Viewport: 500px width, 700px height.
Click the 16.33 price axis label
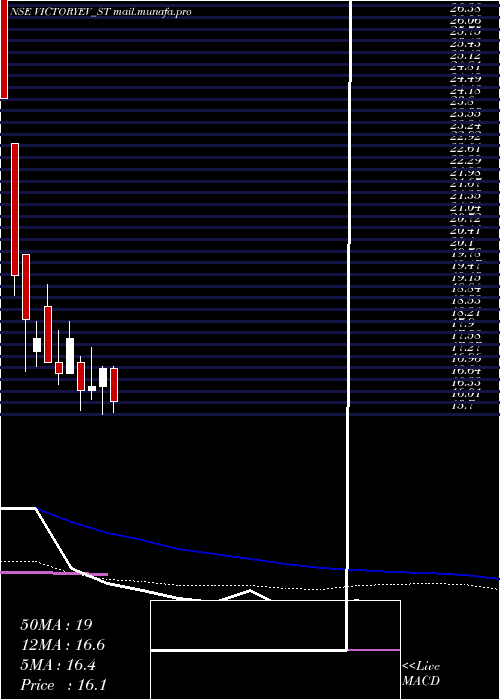(466, 383)
